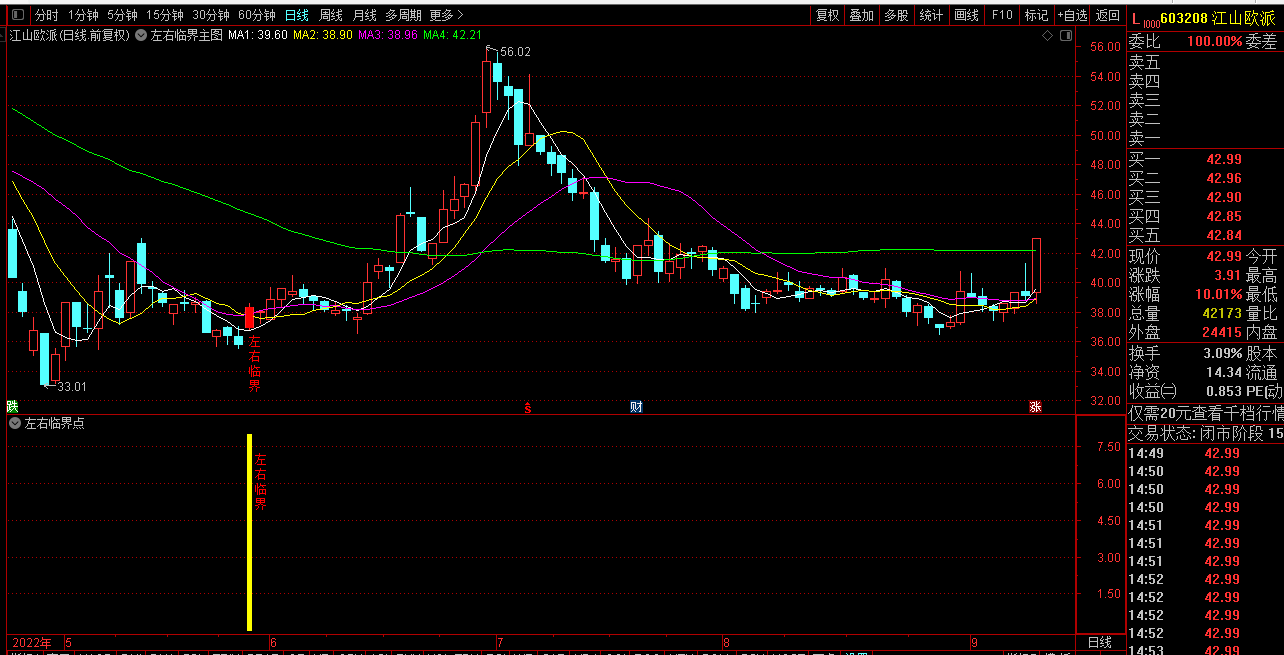Click the blue 财 financial marker

tap(636, 407)
